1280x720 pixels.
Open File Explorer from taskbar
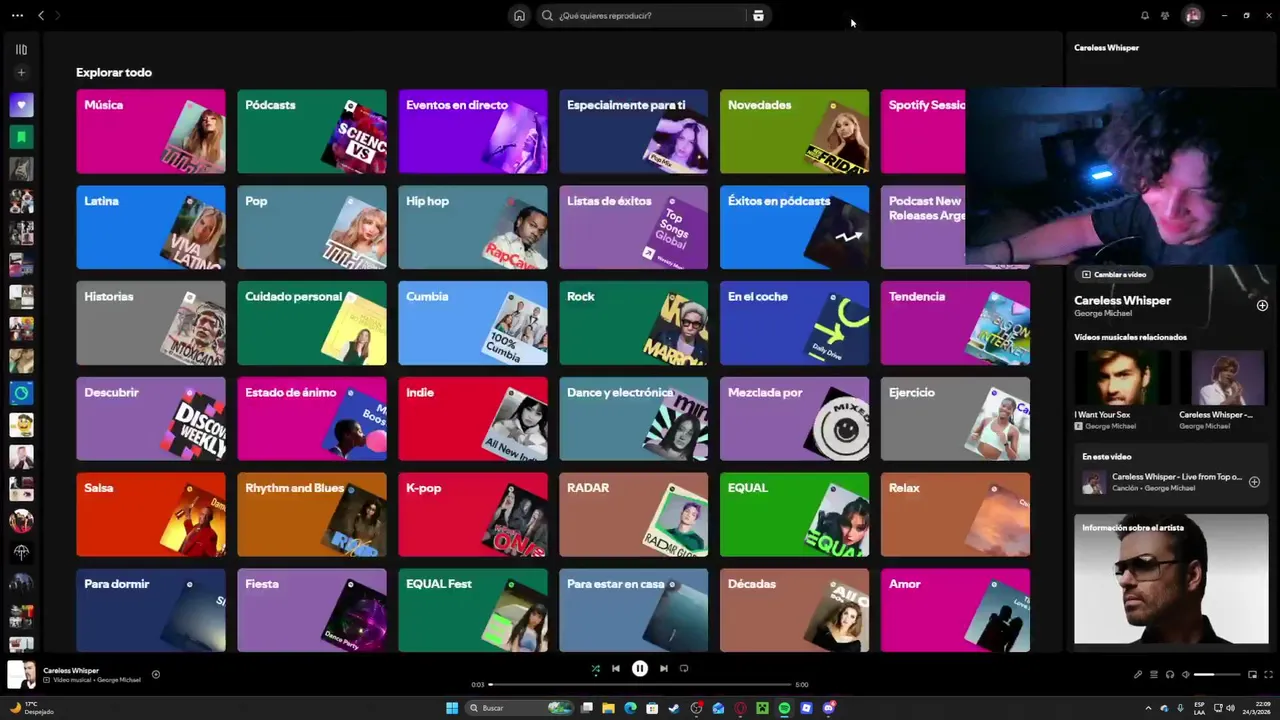[x=608, y=708]
